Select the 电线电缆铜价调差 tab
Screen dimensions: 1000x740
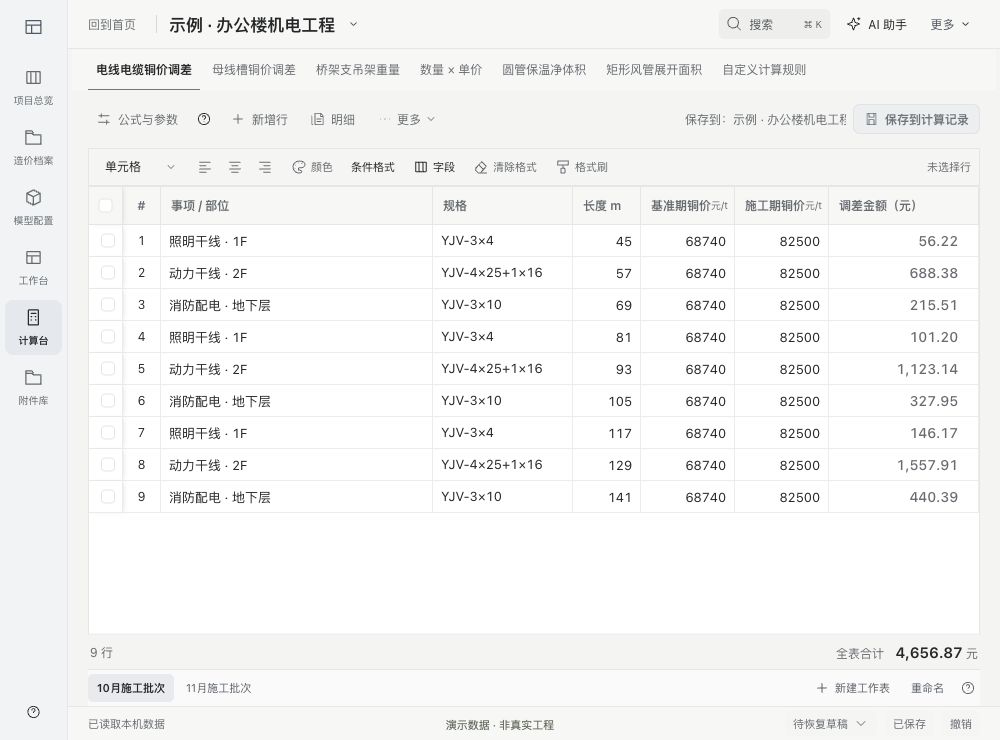click(x=144, y=70)
